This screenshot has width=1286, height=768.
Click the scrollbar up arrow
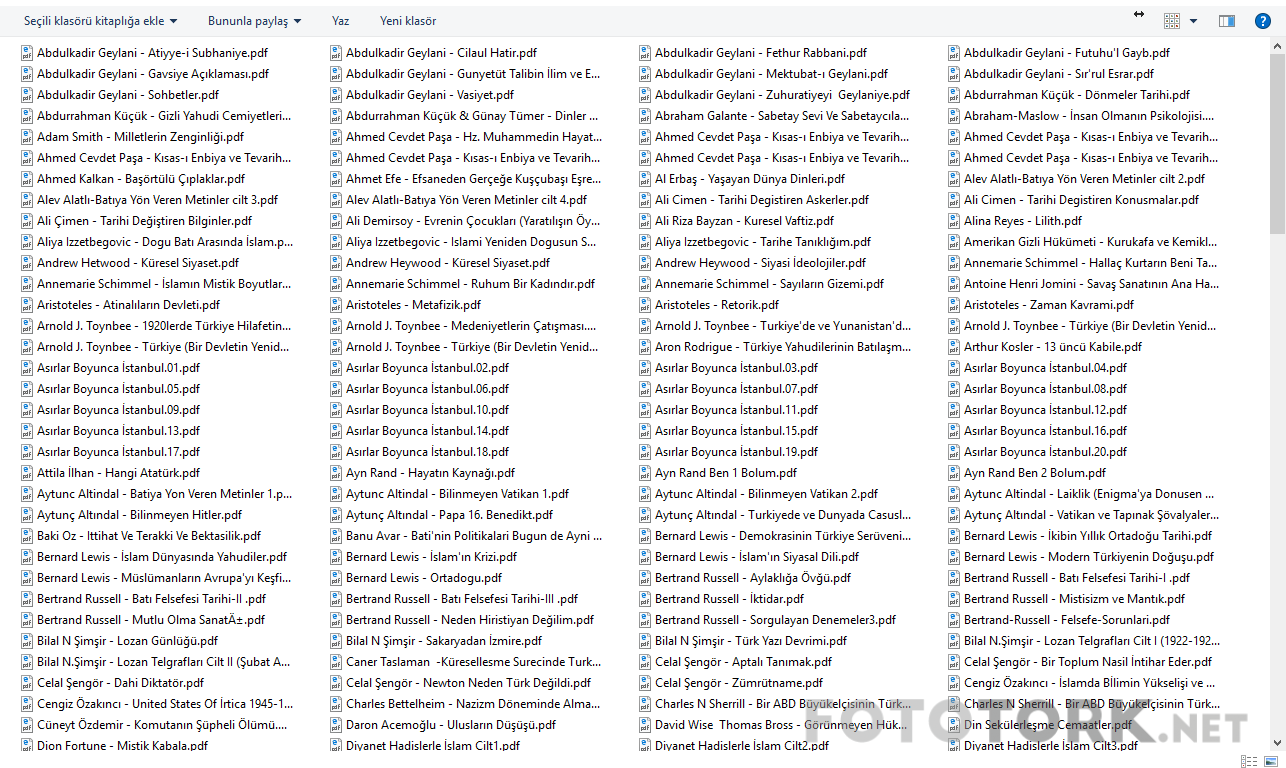[1277, 45]
